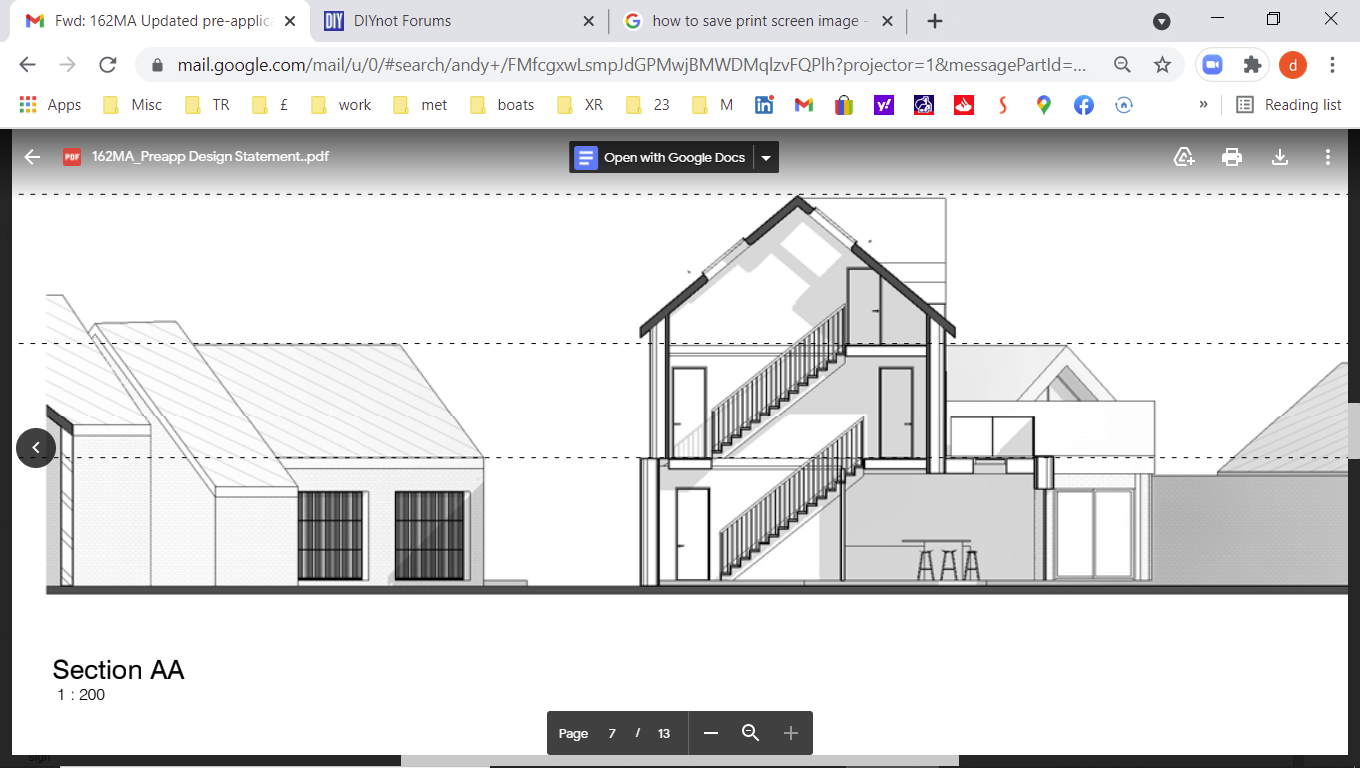Open the PDF viewer more-actions menu

pyautogui.click(x=1327, y=157)
